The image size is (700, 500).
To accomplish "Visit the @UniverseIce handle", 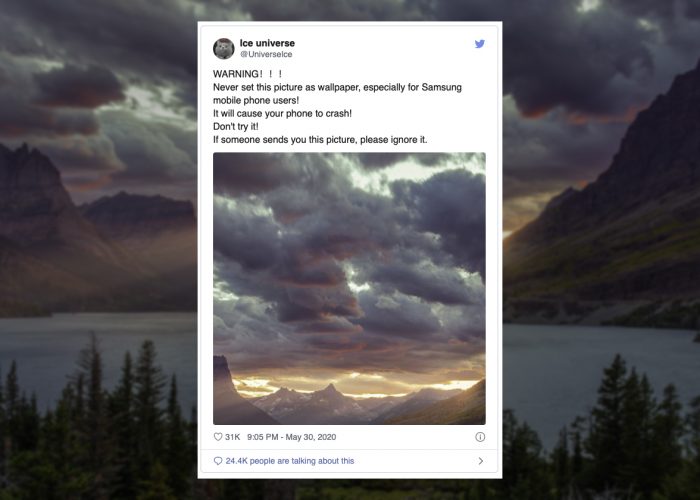I will pos(266,54).
